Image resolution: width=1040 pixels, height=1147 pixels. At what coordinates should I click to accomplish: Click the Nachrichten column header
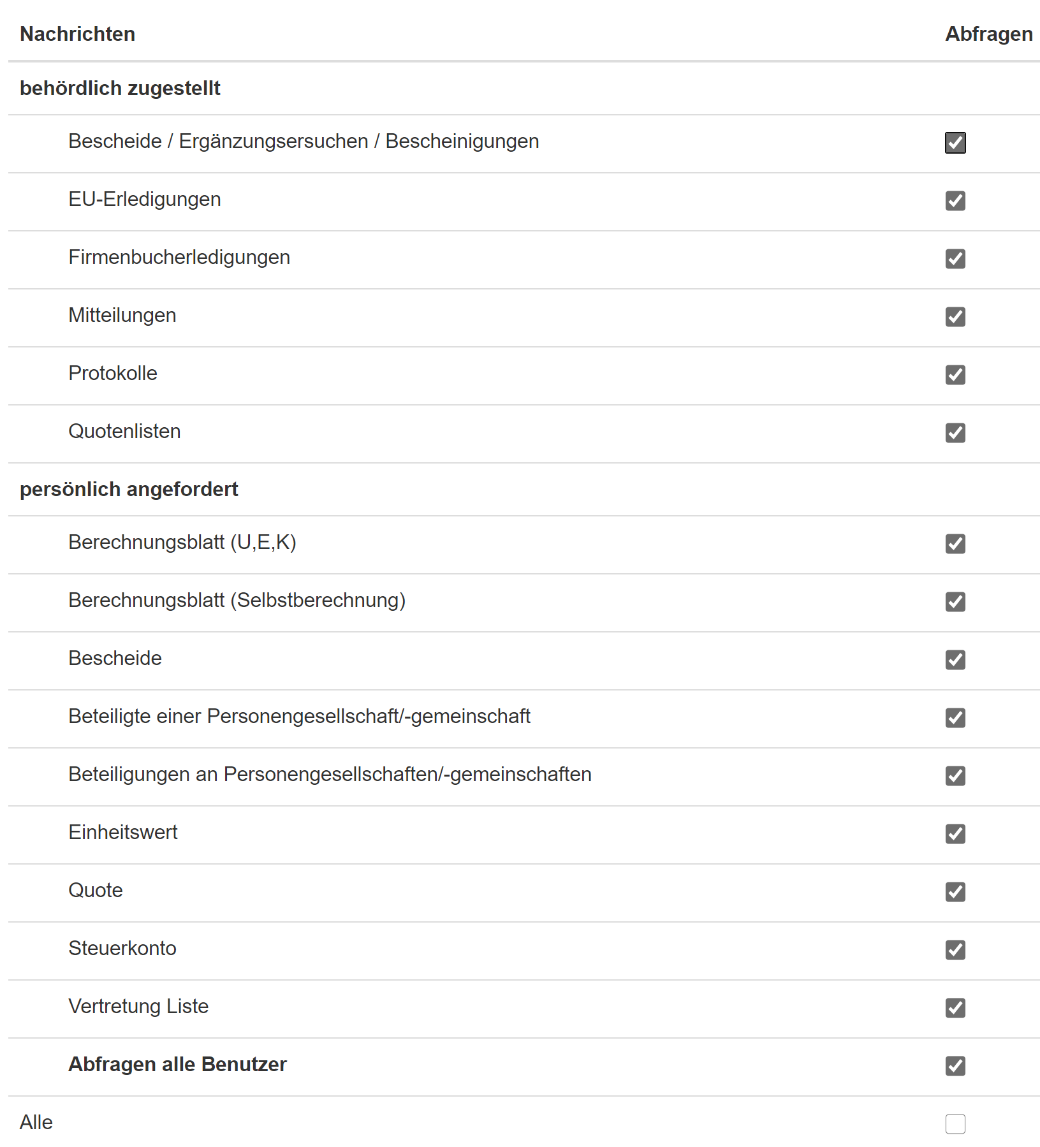(x=77, y=34)
